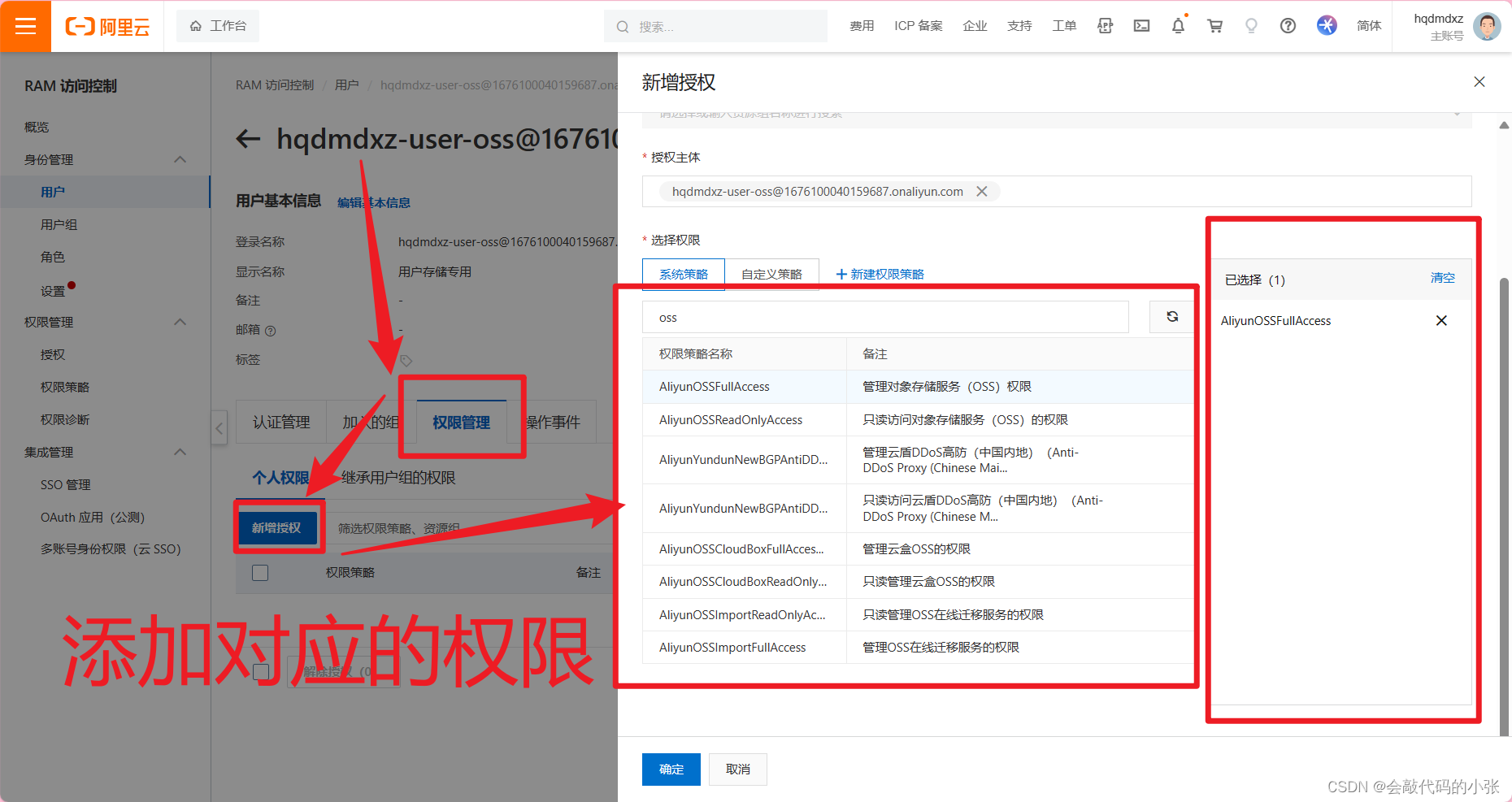Viewport: 1512px width, 802px height.
Task: Click the Alibaba Cloud logo
Action: tap(107, 27)
